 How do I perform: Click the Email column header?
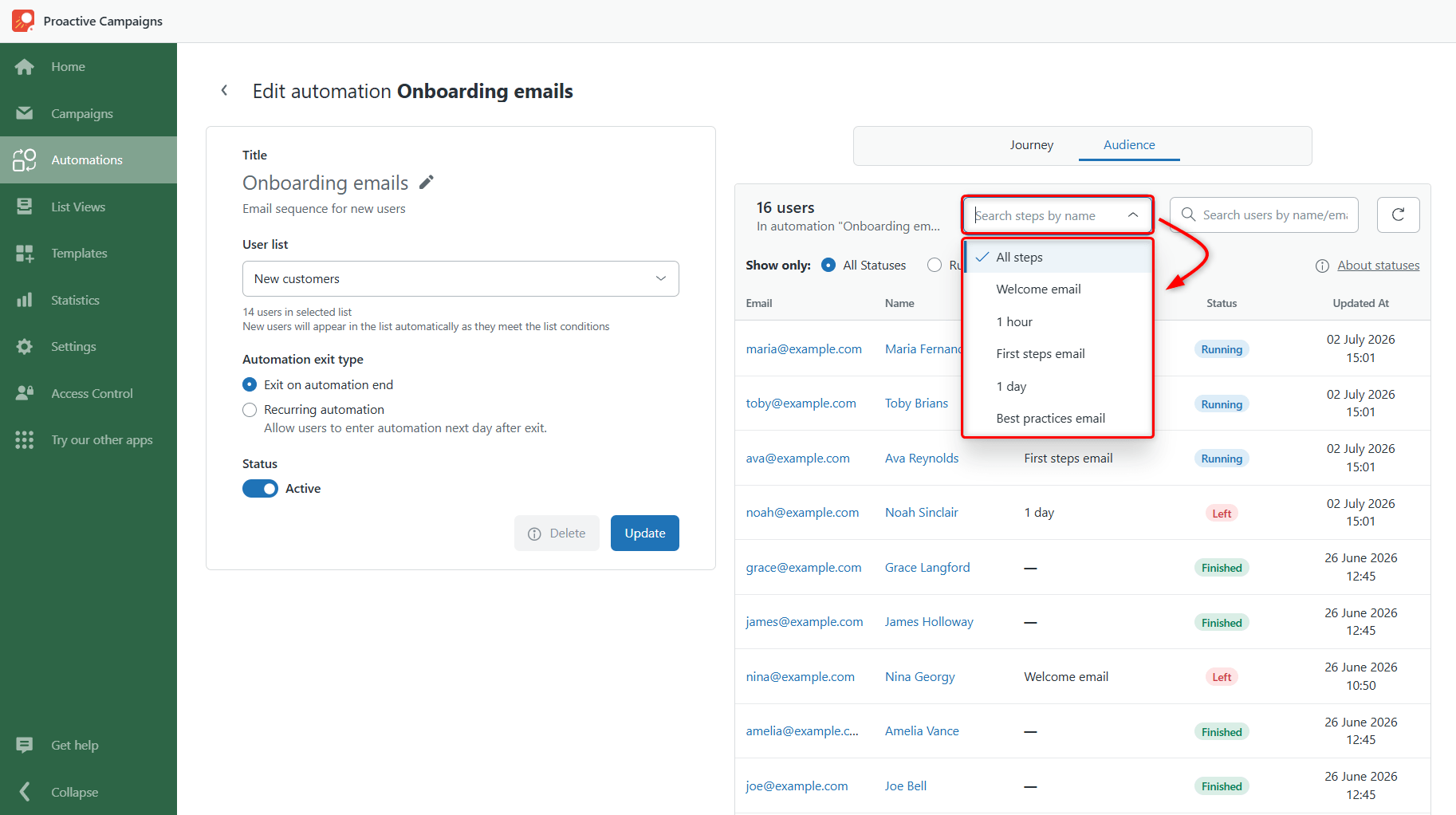click(759, 303)
